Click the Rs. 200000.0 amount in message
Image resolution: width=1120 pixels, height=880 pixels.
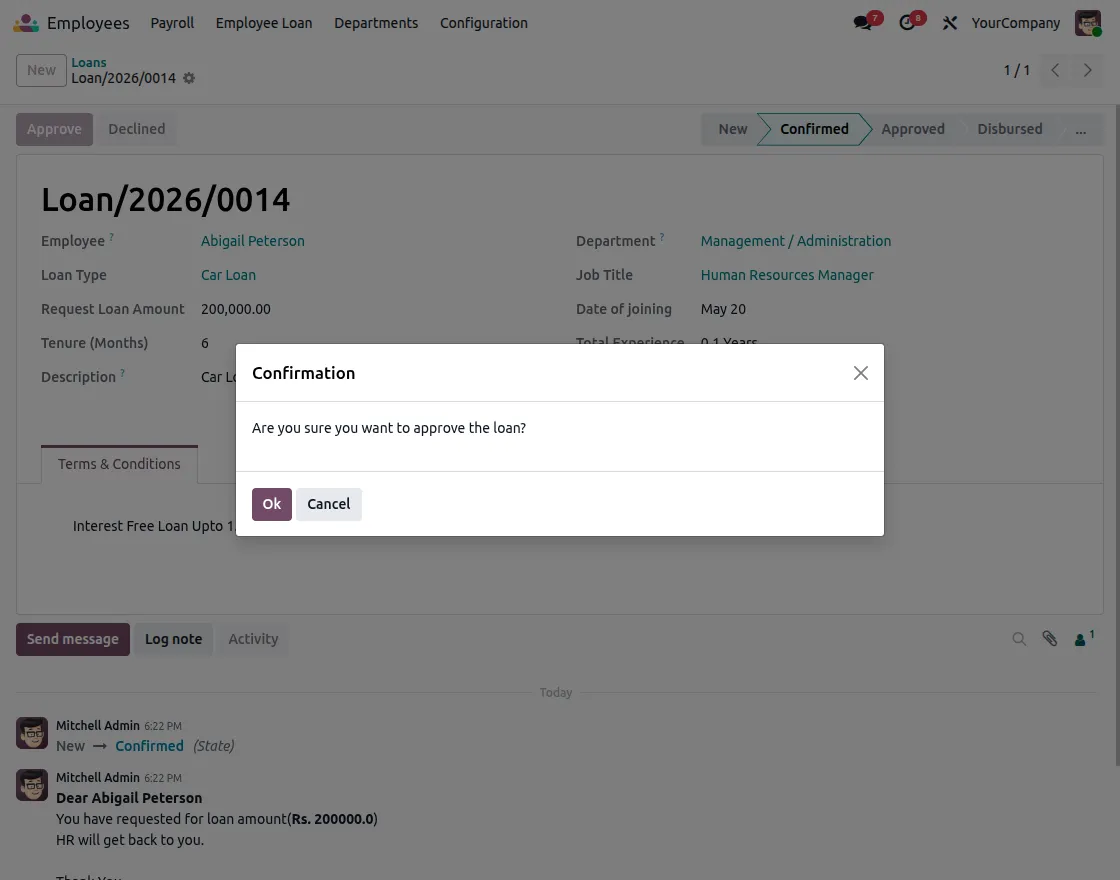tap(332, 819)
